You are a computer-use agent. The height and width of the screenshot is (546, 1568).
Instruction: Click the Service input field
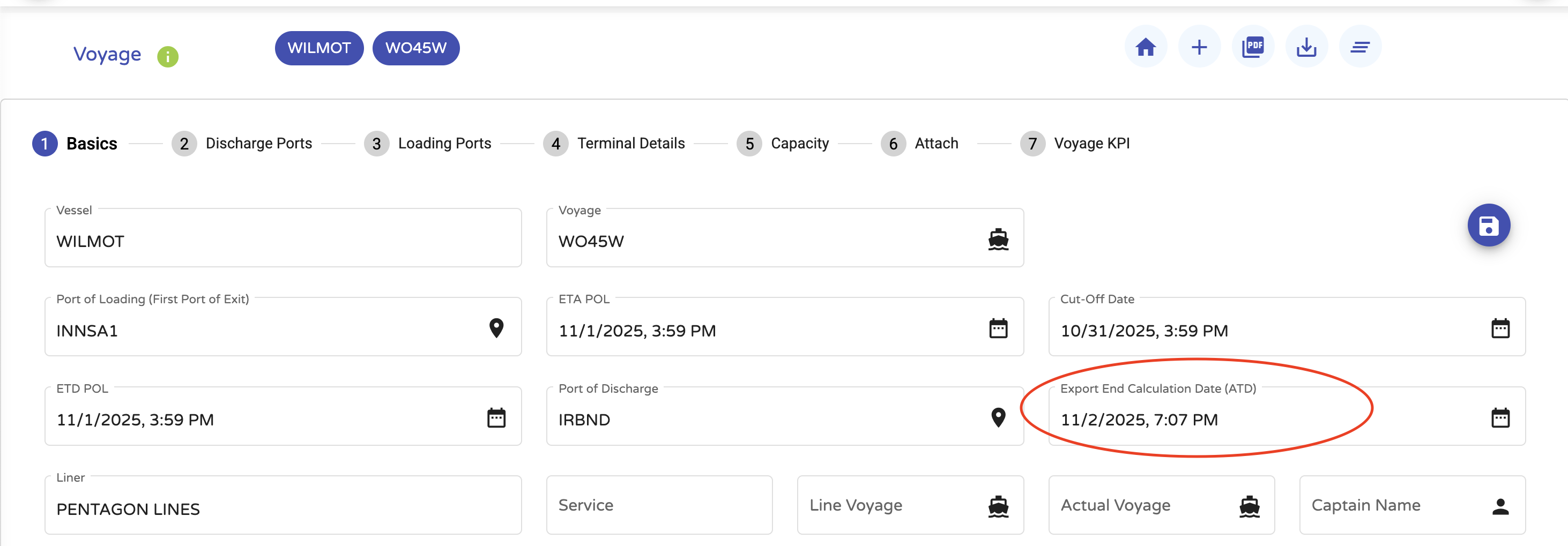click(x=659, y=505)
